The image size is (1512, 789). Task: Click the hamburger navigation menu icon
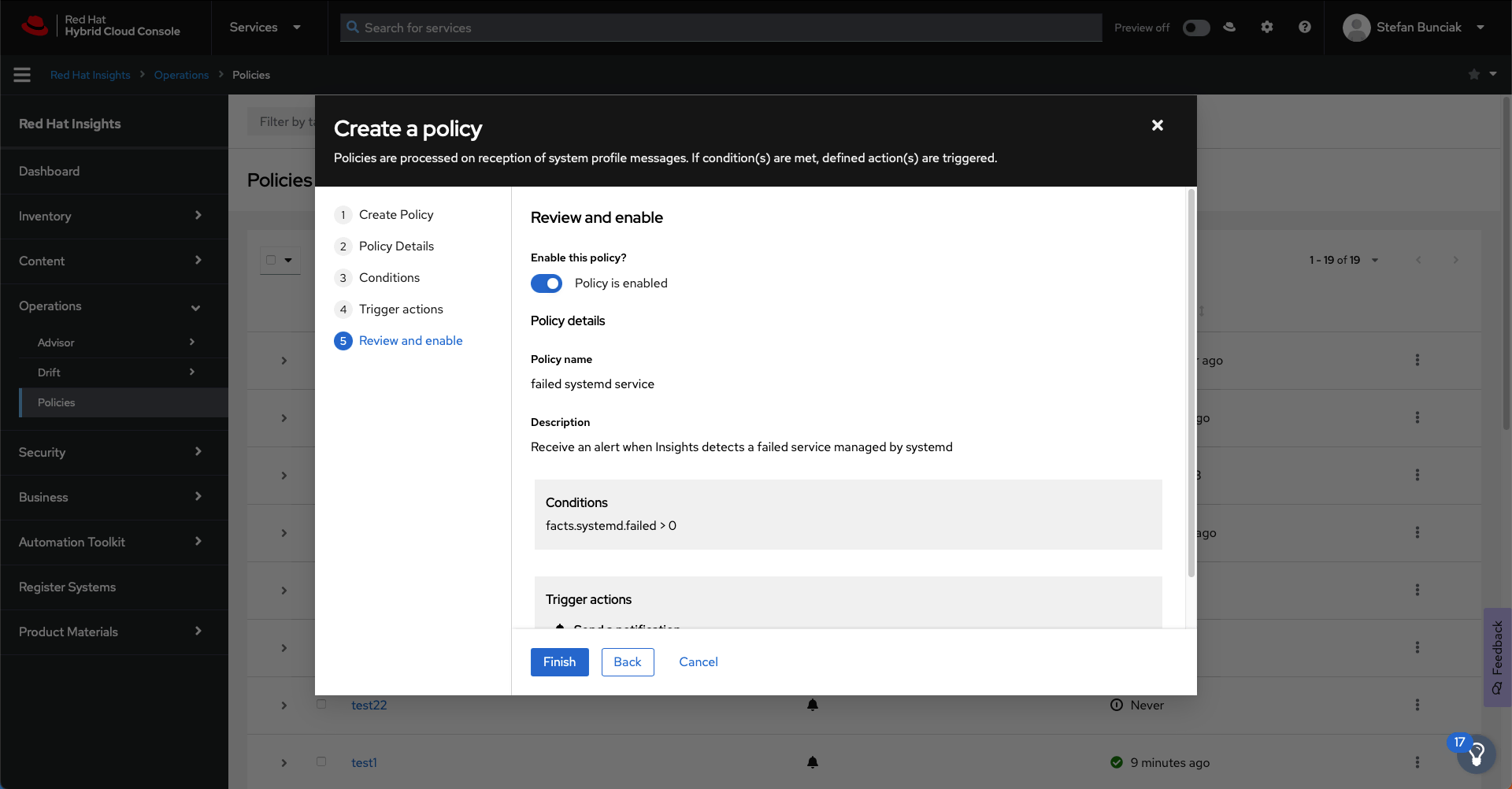coord(22,75)
